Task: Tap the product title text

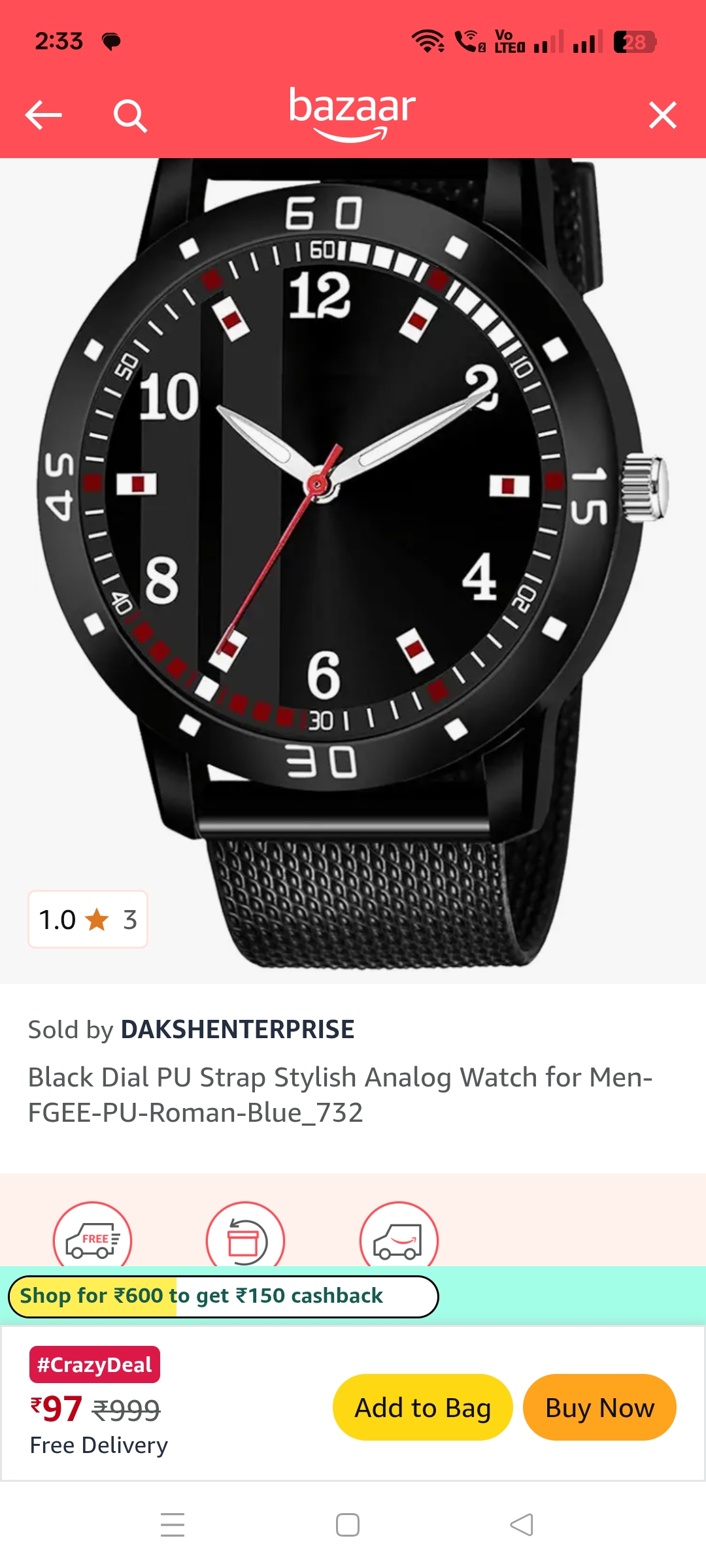Action: pyautogui.click(x=340, y=1095)
